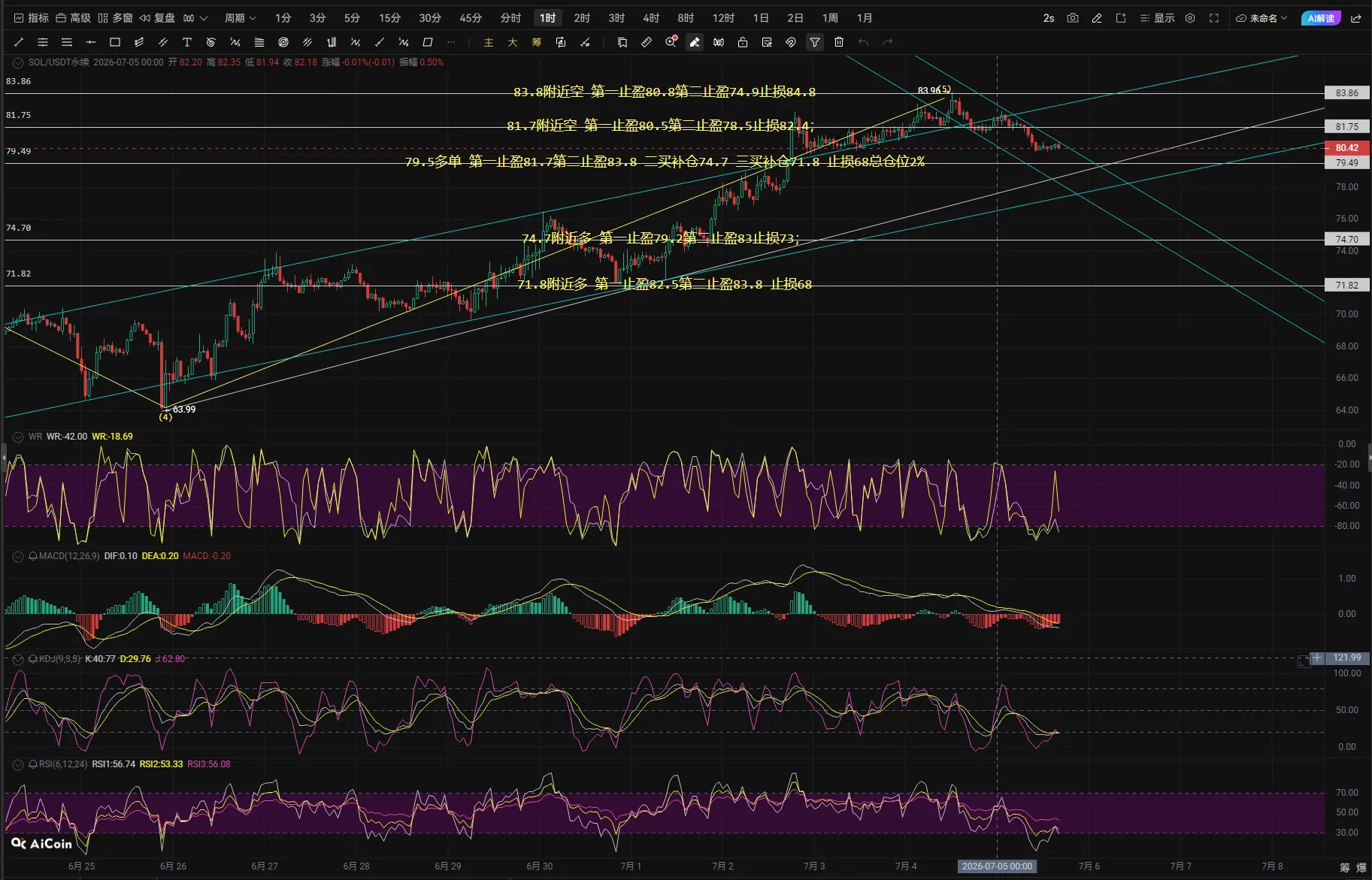Enter fullscreen mode
Screen dimensions: 1372x880
[1214, 18]
